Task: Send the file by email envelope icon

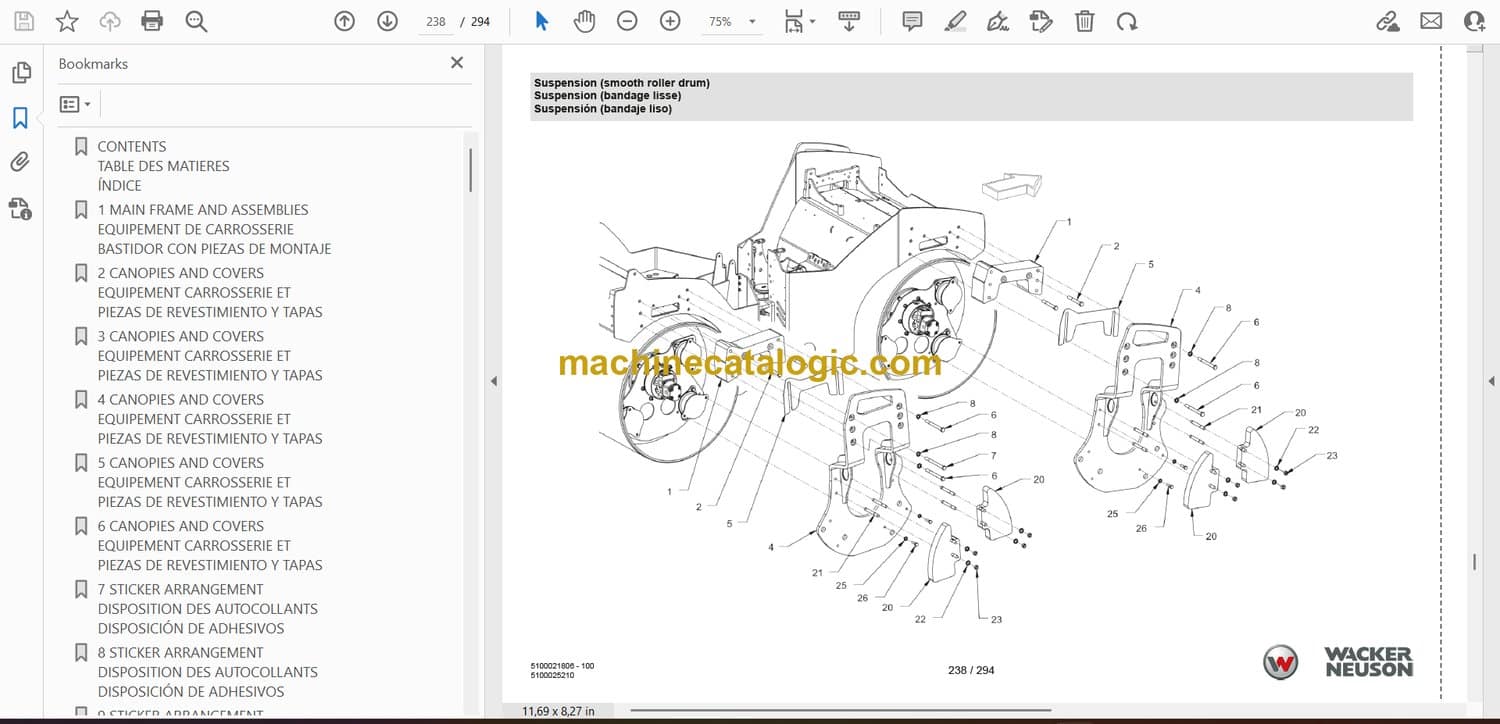Action: (1431, 21)
